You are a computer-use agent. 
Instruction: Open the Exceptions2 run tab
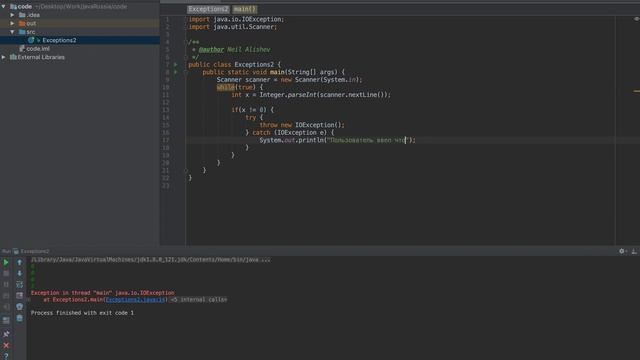tap(31, 251)
